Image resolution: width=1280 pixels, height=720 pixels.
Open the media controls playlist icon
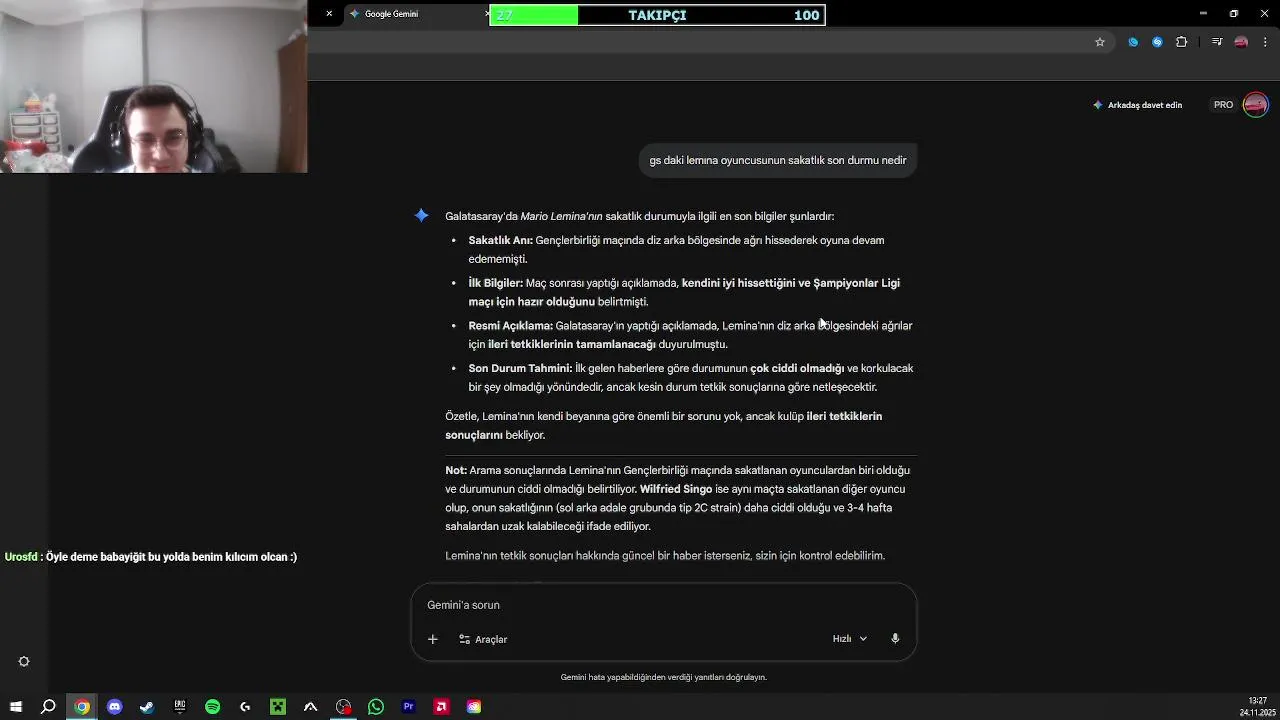click(x=1217, y=42)
